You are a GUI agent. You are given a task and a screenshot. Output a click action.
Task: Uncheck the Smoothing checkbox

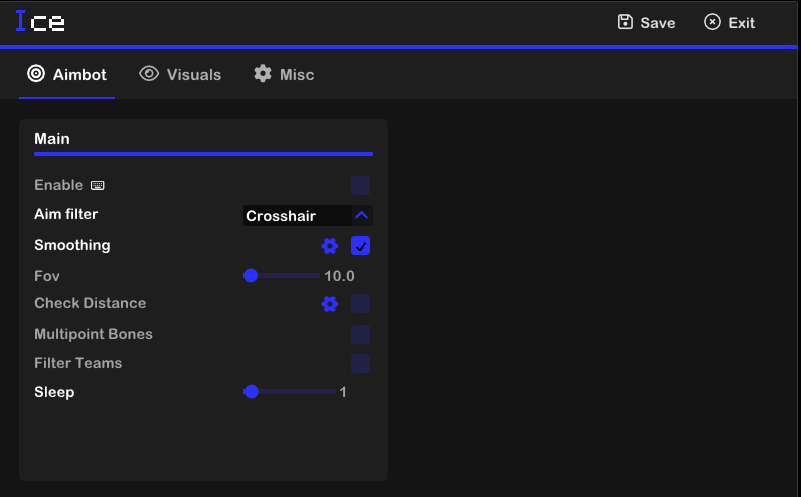coord(360,246)
